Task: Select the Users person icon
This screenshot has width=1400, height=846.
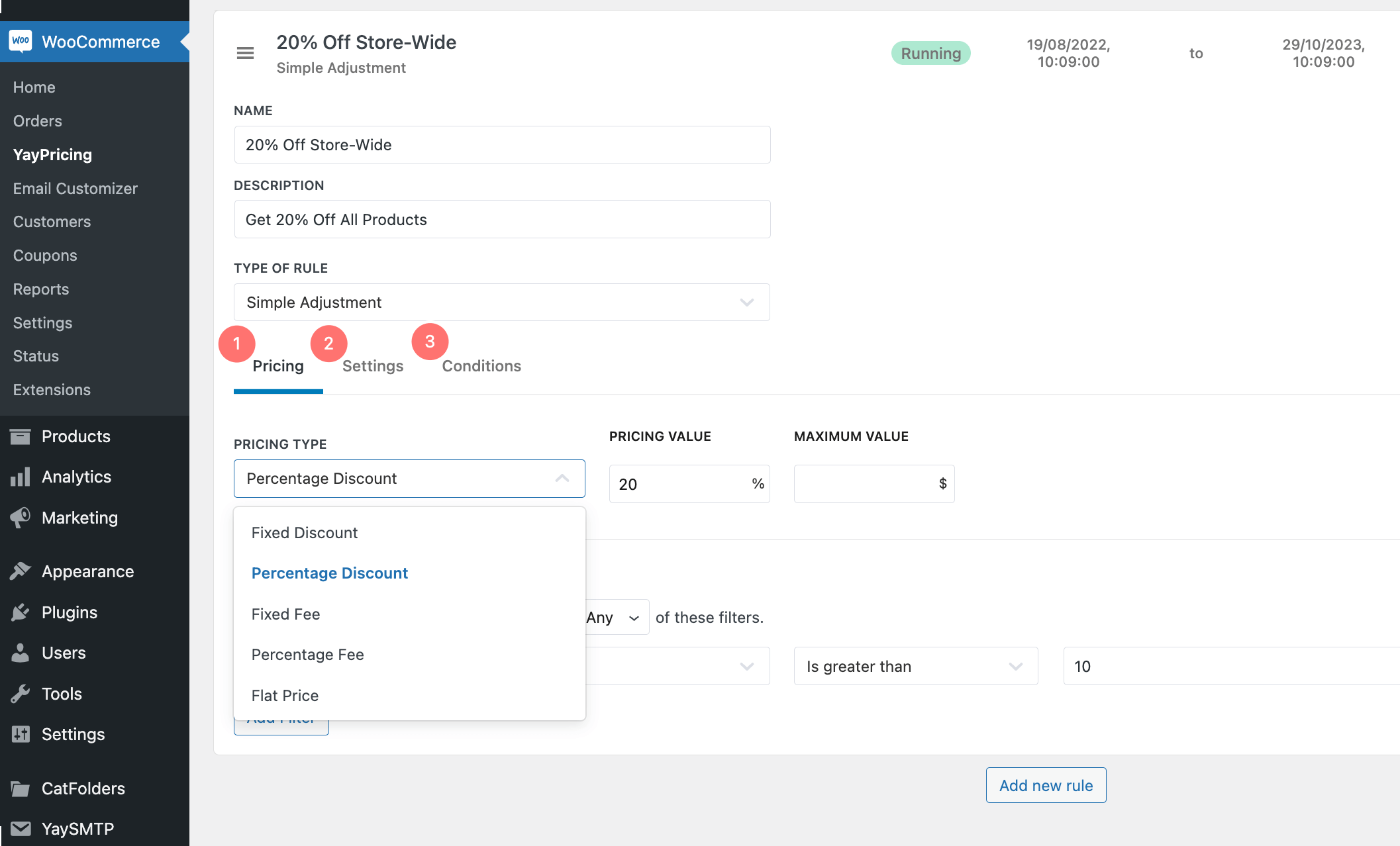Action: tap(21, 652)
